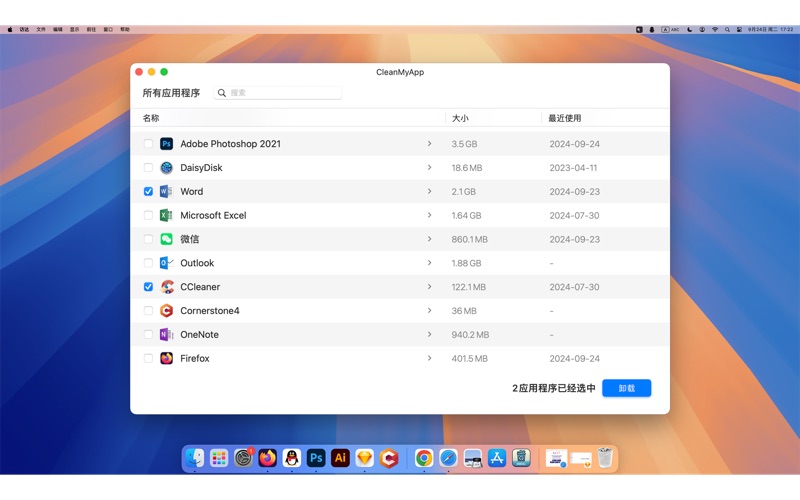Open Firefox from the Dock
The image size is (800, 500).
coord(267,458)
